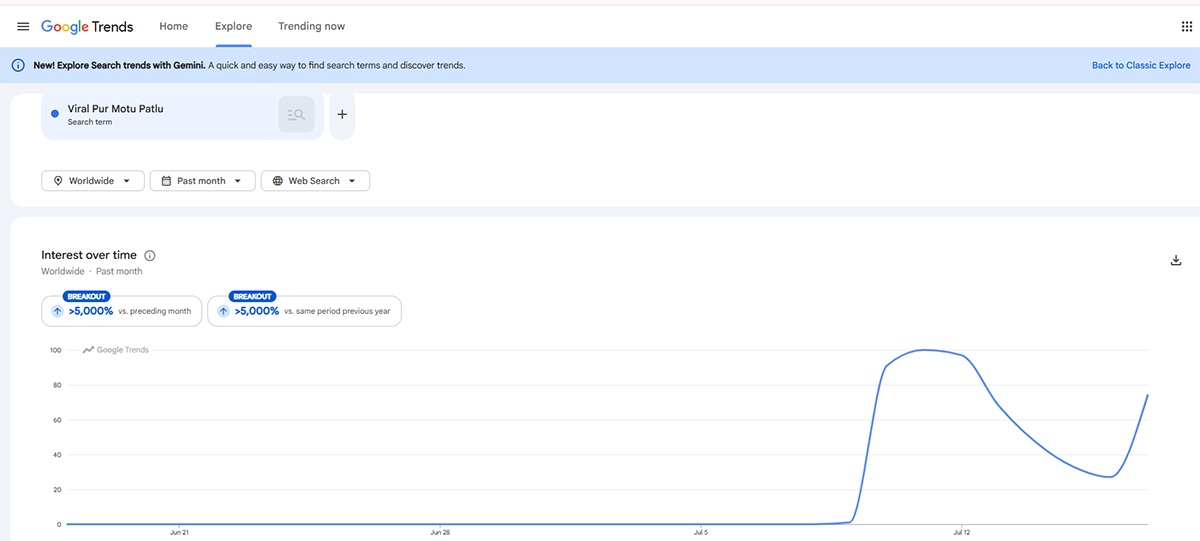Click the chart peak near Jul 12
The image size is (1200, 541).
[925, 350]
